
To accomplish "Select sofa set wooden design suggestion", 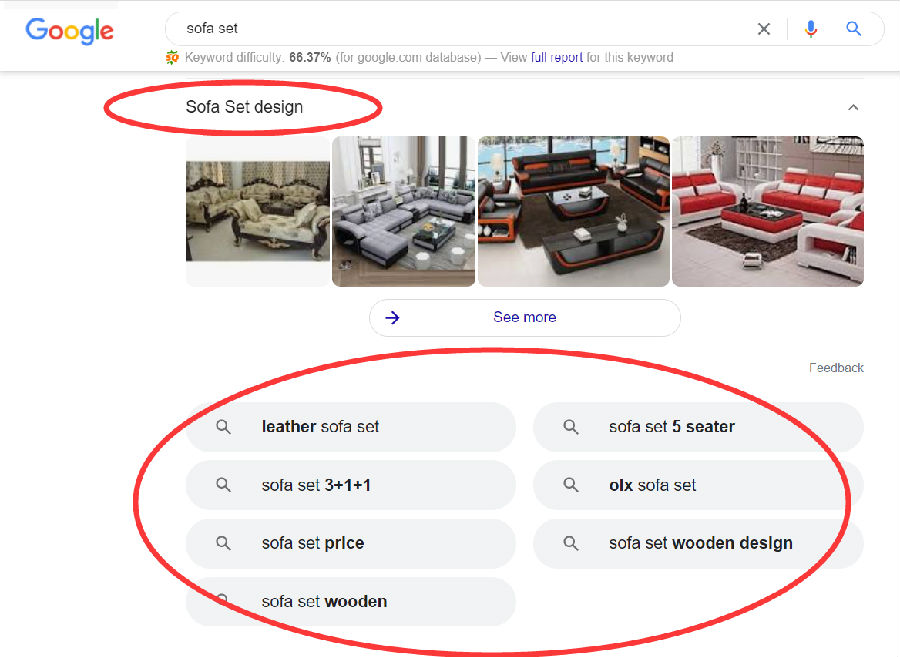I will point(698,543).
